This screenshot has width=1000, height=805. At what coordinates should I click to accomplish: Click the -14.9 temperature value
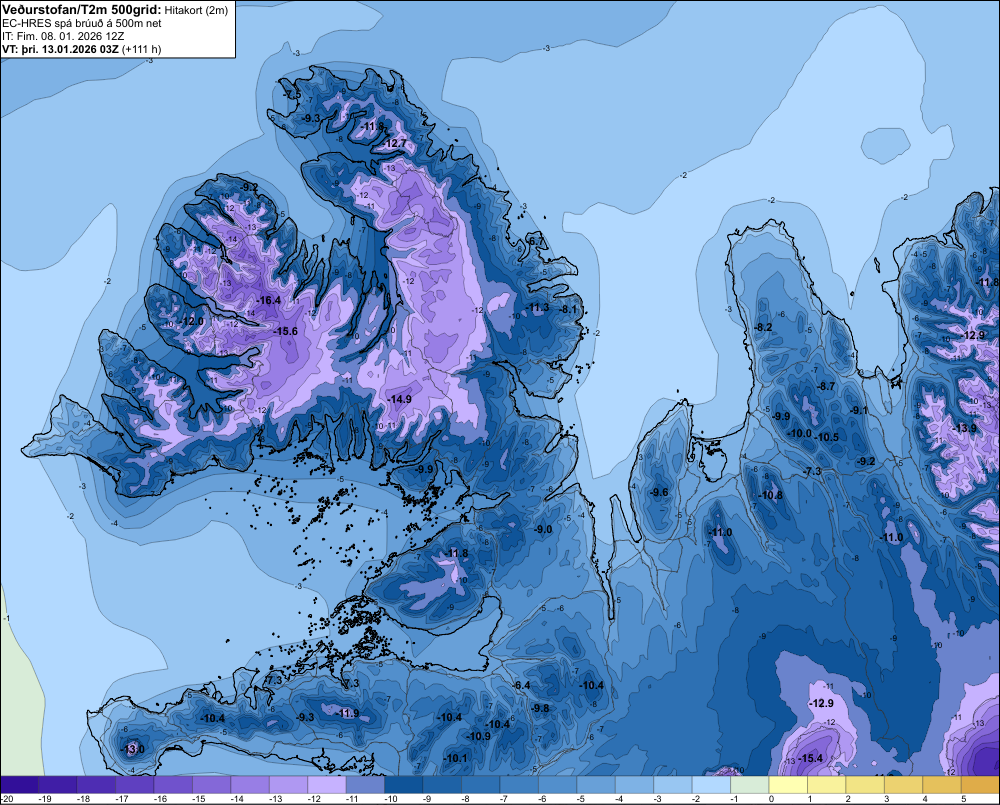click(x=399, y=399)
